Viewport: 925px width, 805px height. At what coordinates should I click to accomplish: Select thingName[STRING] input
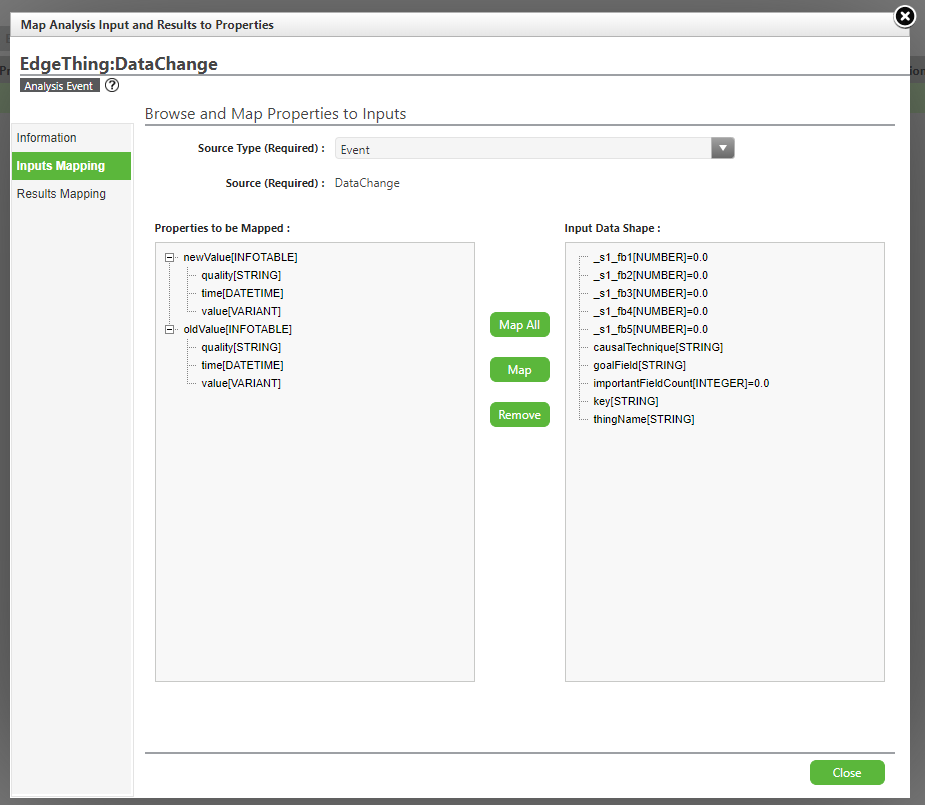(x=644, y=419)
